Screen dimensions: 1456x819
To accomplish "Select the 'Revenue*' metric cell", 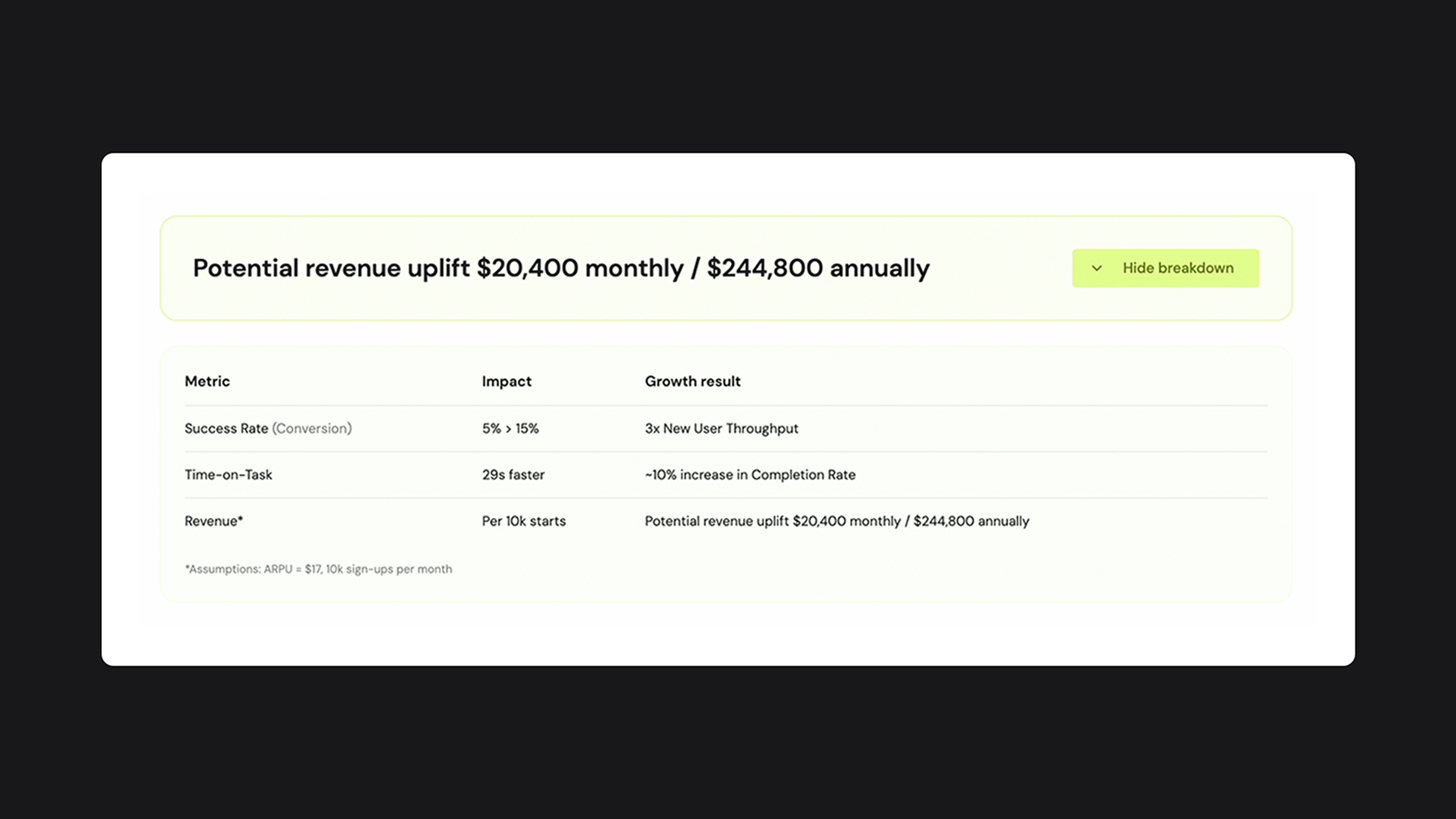I will (214, 520).
